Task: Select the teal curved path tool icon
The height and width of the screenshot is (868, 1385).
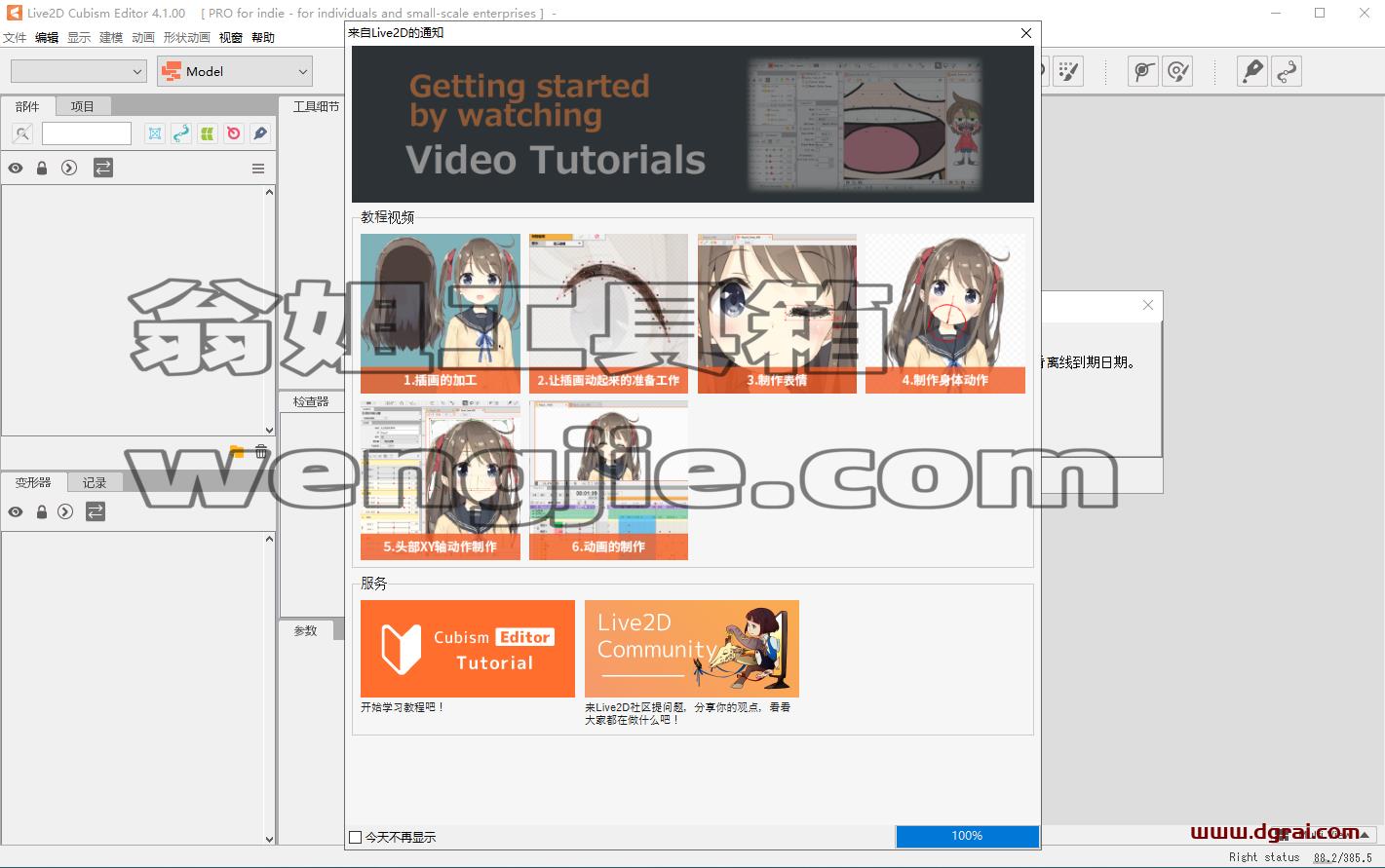Action: 181,133
